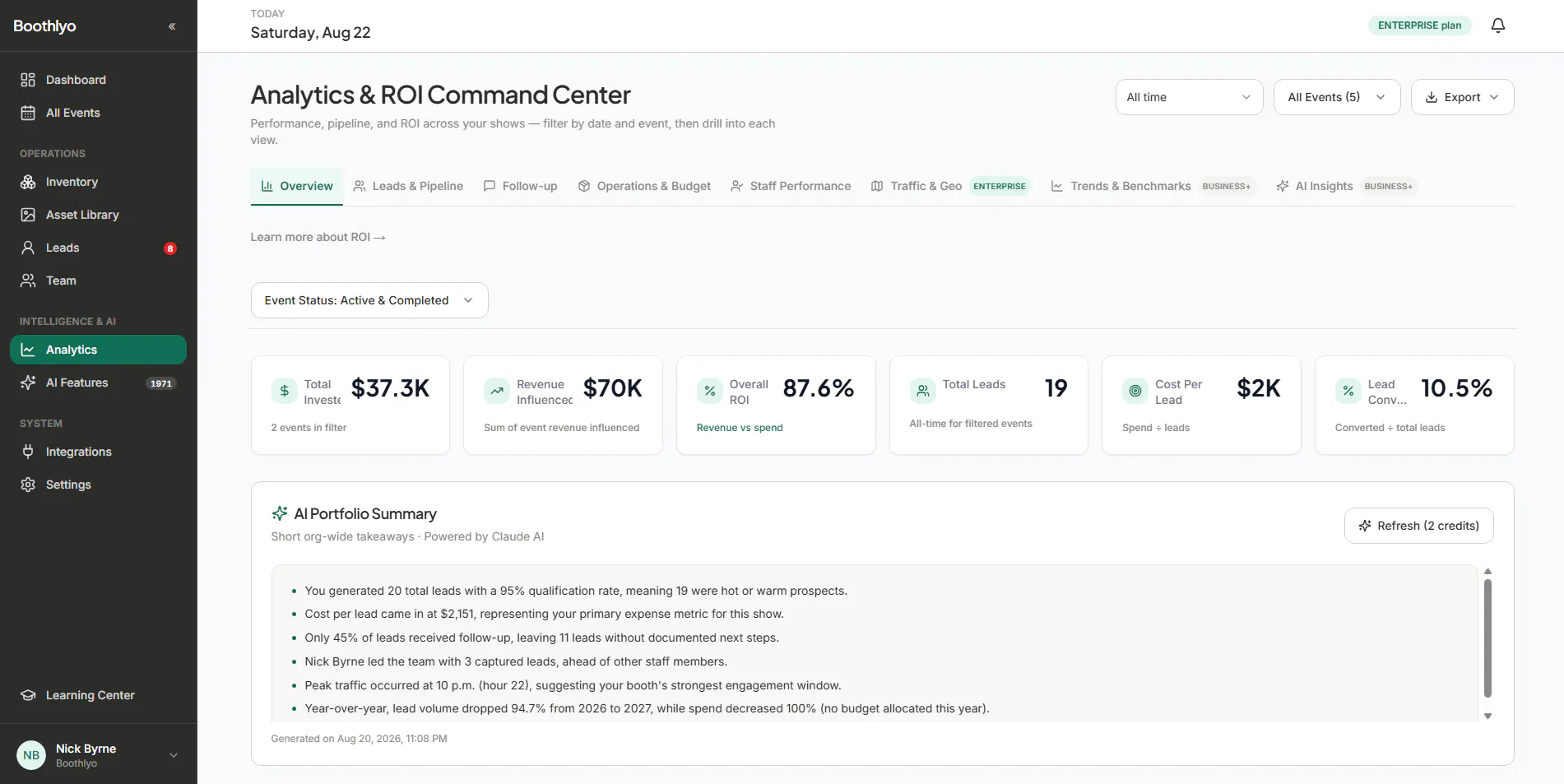Screen dimensions: 1564x784
Task: Click the 1971 AI credits badge
Action: 161,383
